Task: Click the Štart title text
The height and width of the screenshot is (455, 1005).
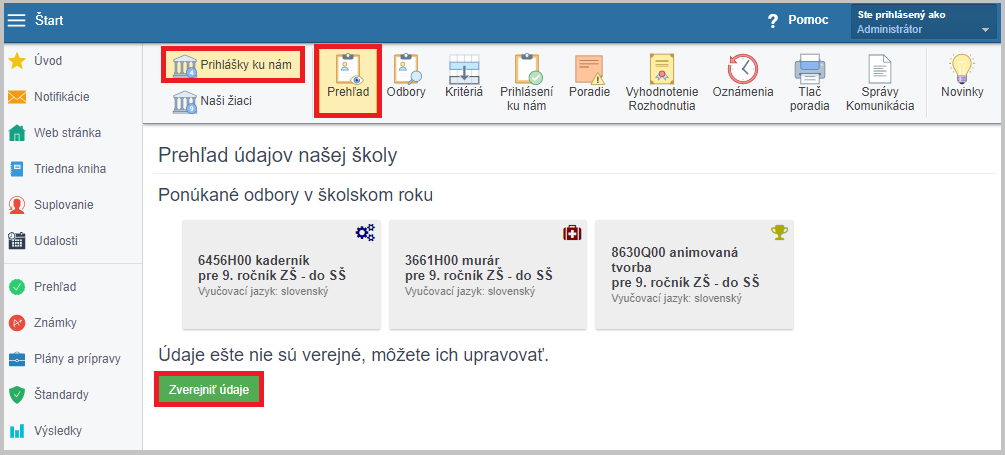Action: coord(49,21)
